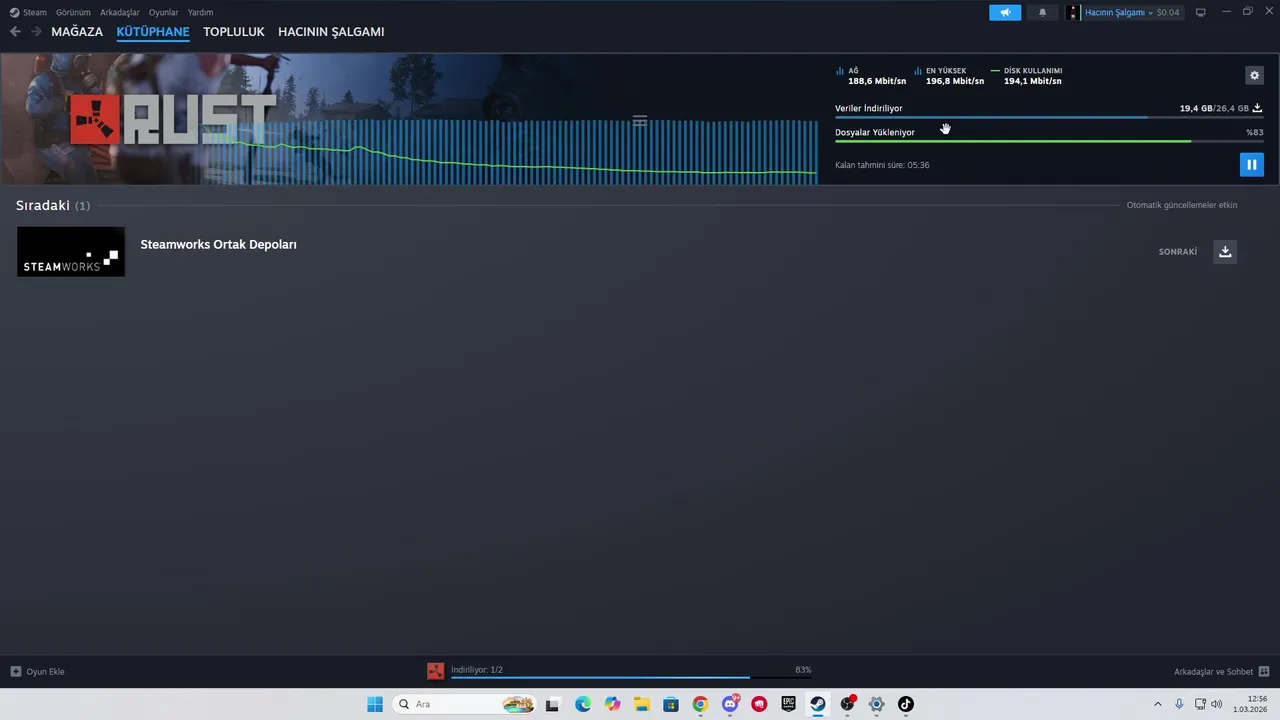This screenshot has width=1280, height=720.
Task: Click the 19,4 GB/26,4 GB value
Action: (1214, 108)
